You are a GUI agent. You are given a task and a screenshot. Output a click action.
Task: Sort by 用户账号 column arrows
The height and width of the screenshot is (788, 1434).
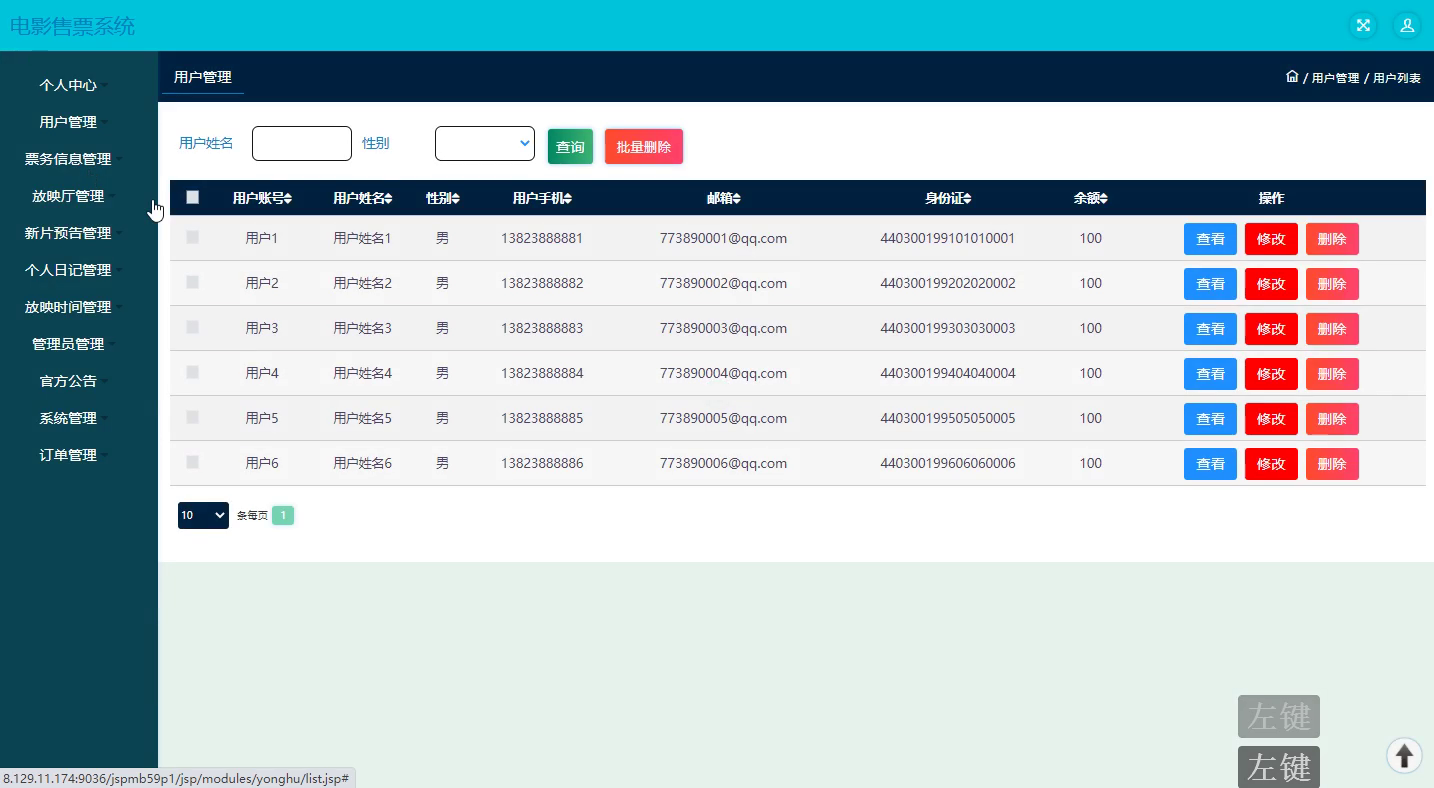[x=288, y=199]
